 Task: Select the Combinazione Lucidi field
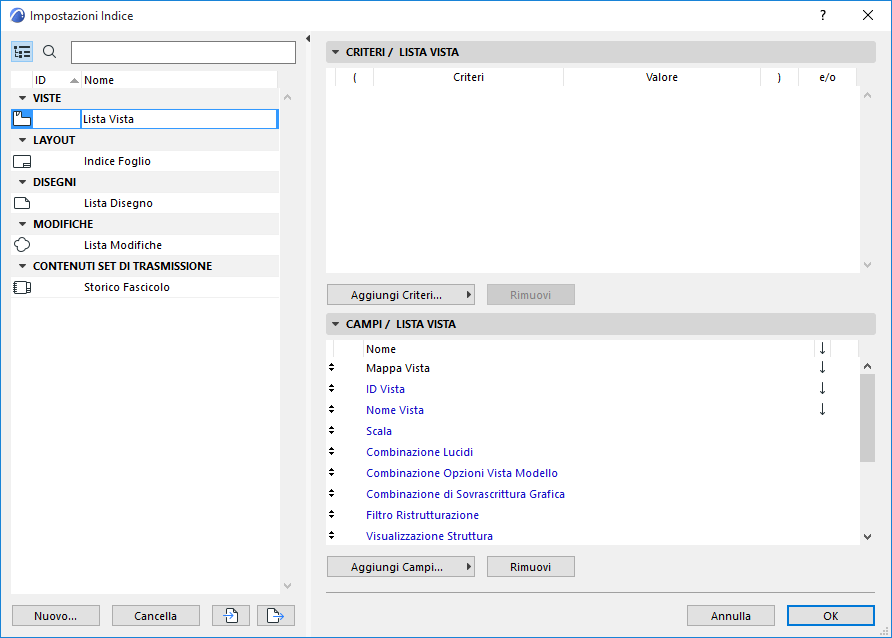(x=420, y=452)
